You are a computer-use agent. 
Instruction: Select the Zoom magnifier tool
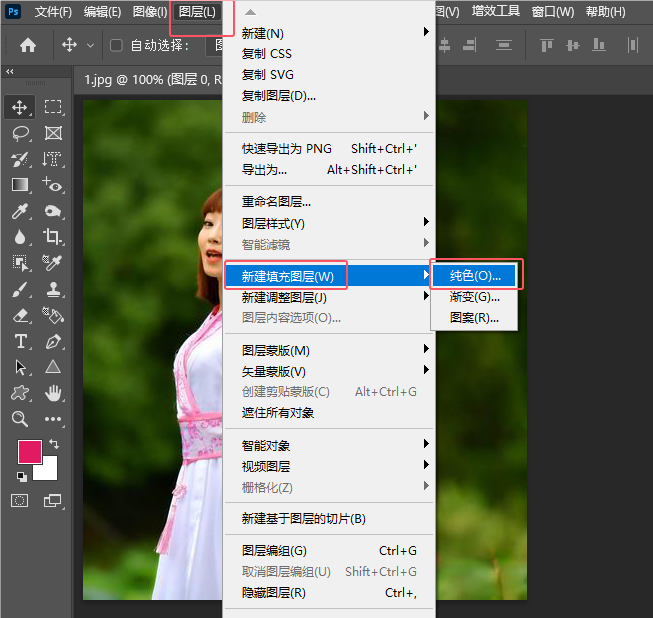[20, 419]
